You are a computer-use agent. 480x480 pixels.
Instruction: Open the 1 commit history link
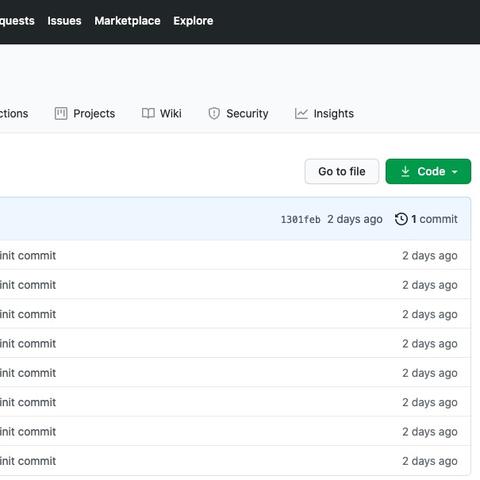[x=426, y=219]
